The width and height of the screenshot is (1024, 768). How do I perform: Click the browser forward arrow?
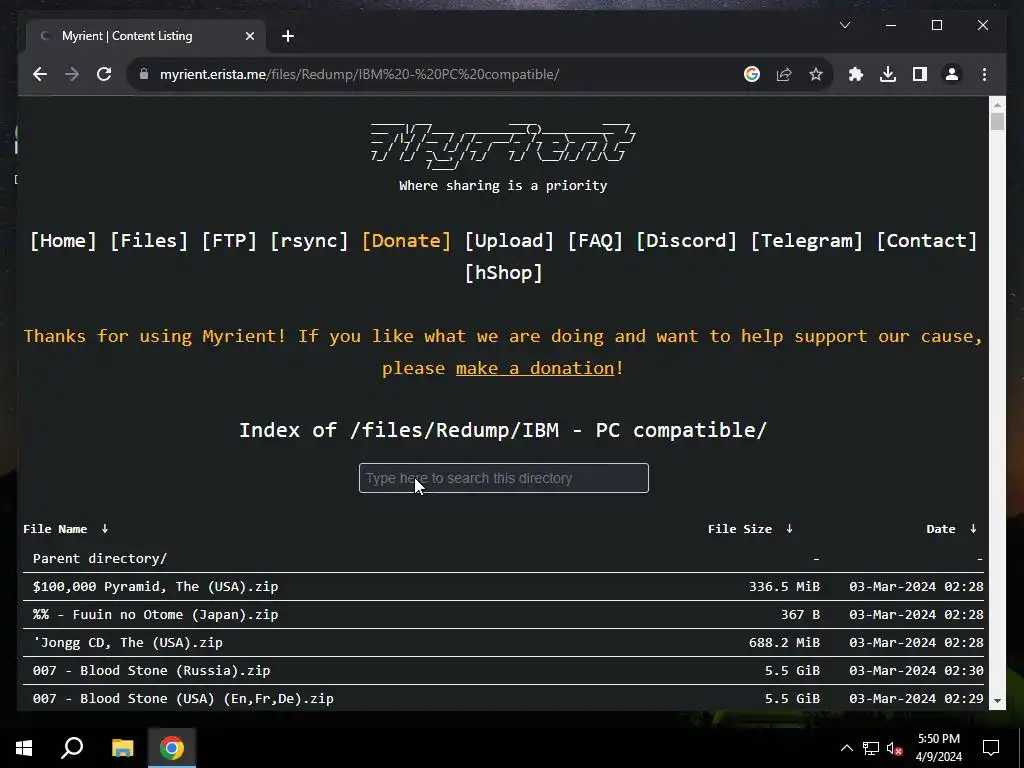pyautogui.click(x=72, y=74)
